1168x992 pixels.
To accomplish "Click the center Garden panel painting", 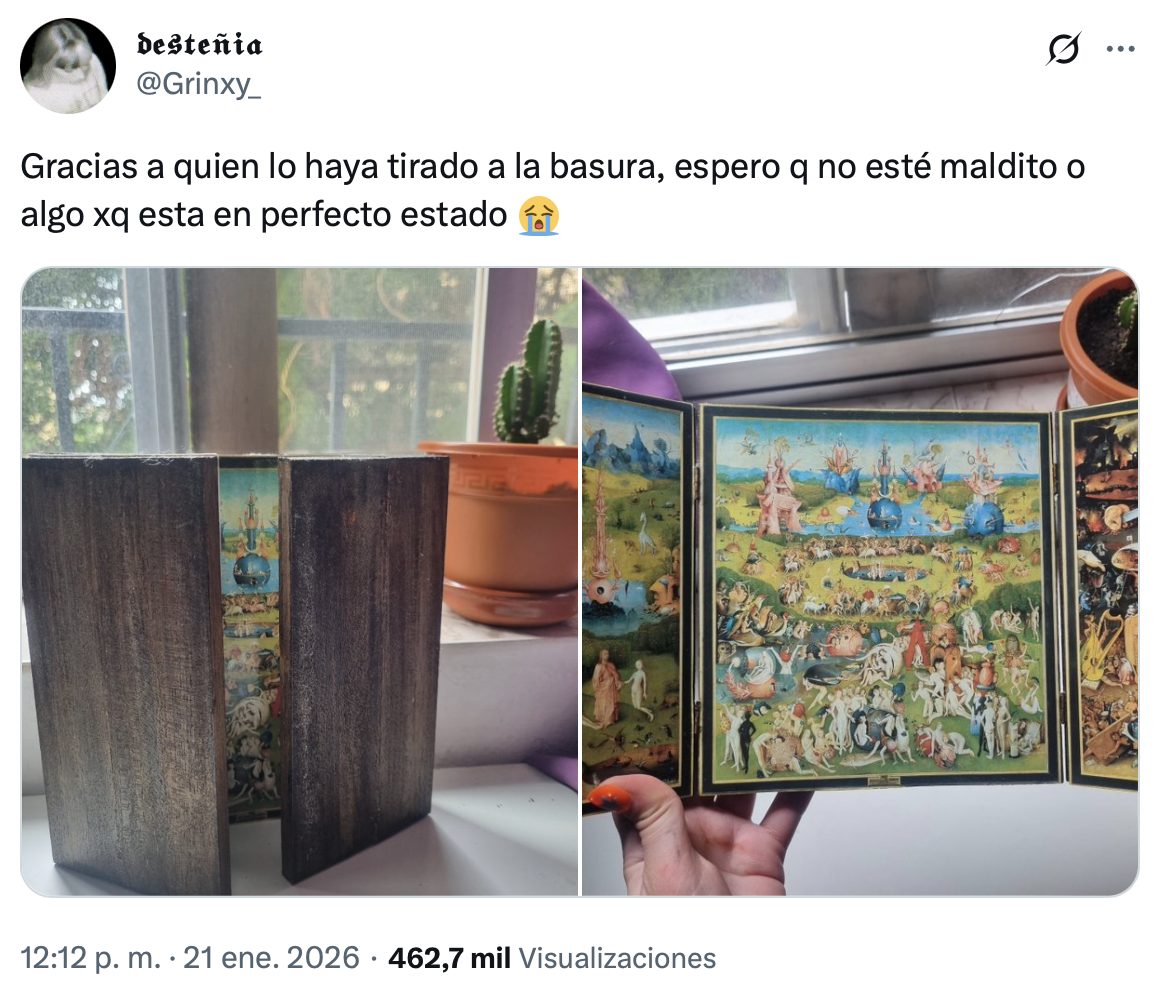I will point(876,596).
